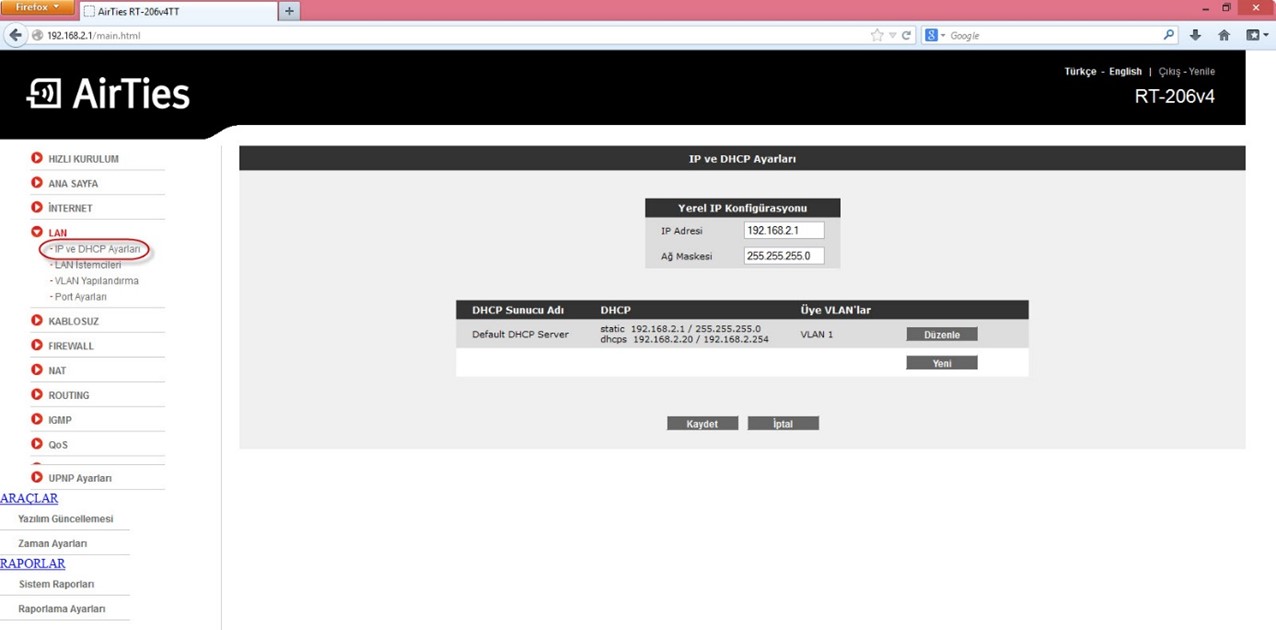This screenshot has height=630, width=1276.
Task: Click the Ağ Maskesi input field
Action: pyautogui.click(x=784, y=256)
